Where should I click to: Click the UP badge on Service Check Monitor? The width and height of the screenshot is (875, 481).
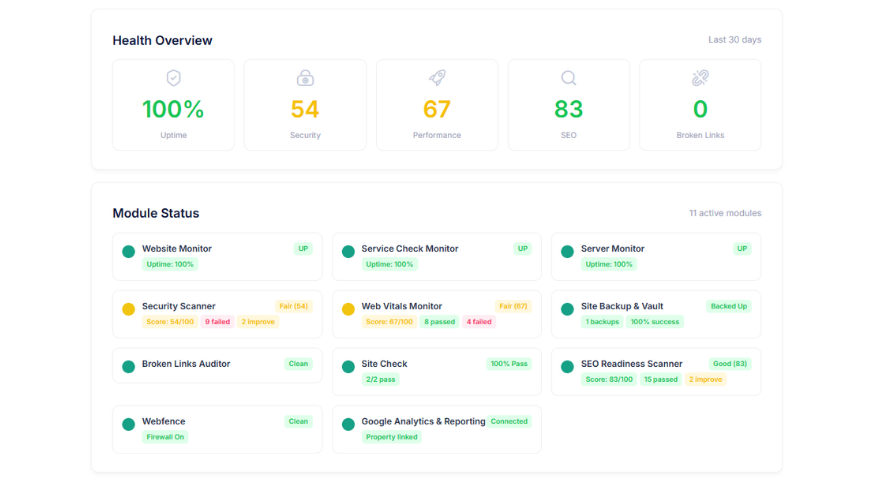523,249
